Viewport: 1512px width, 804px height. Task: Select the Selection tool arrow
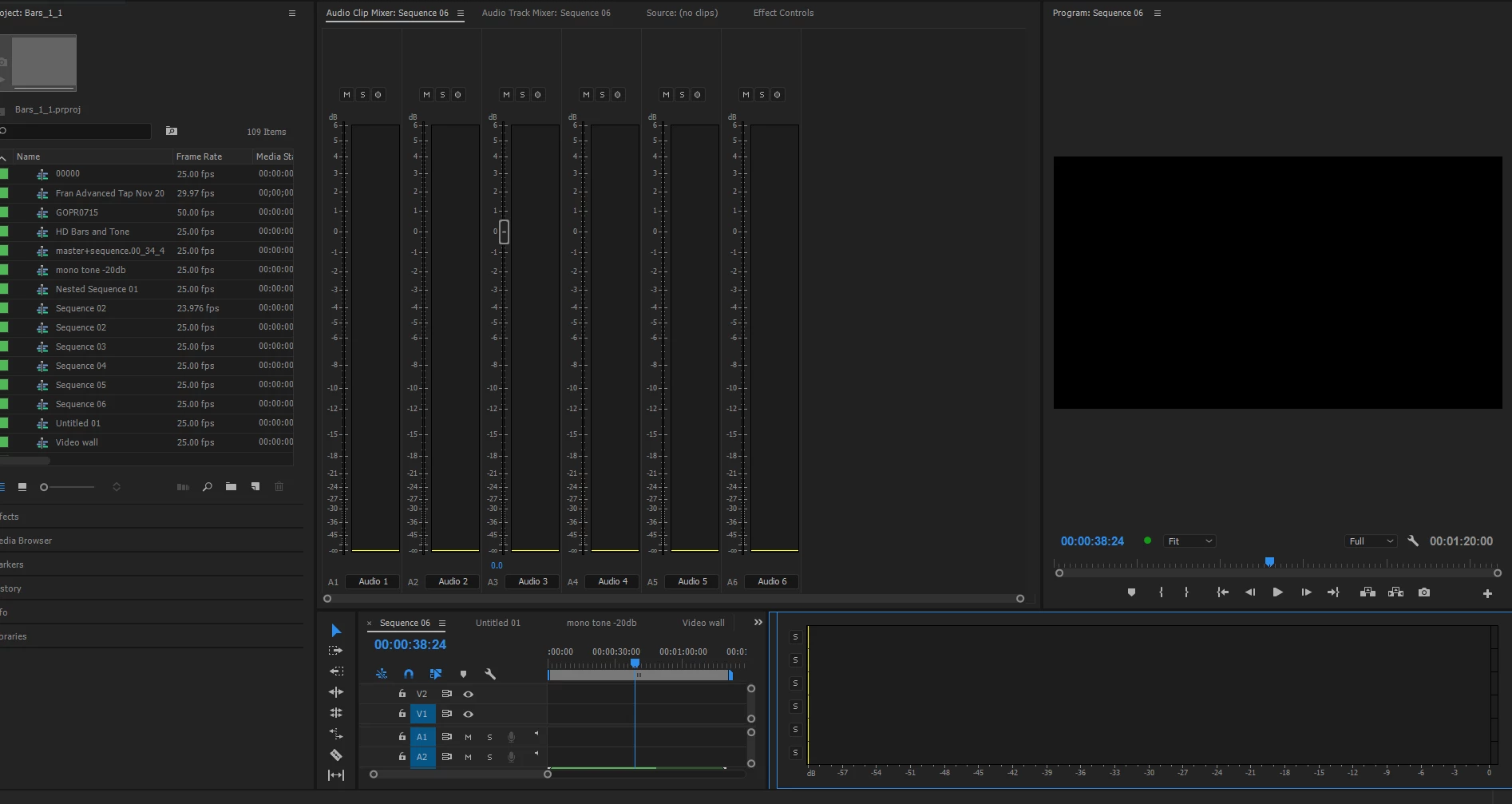coord(336,631)
